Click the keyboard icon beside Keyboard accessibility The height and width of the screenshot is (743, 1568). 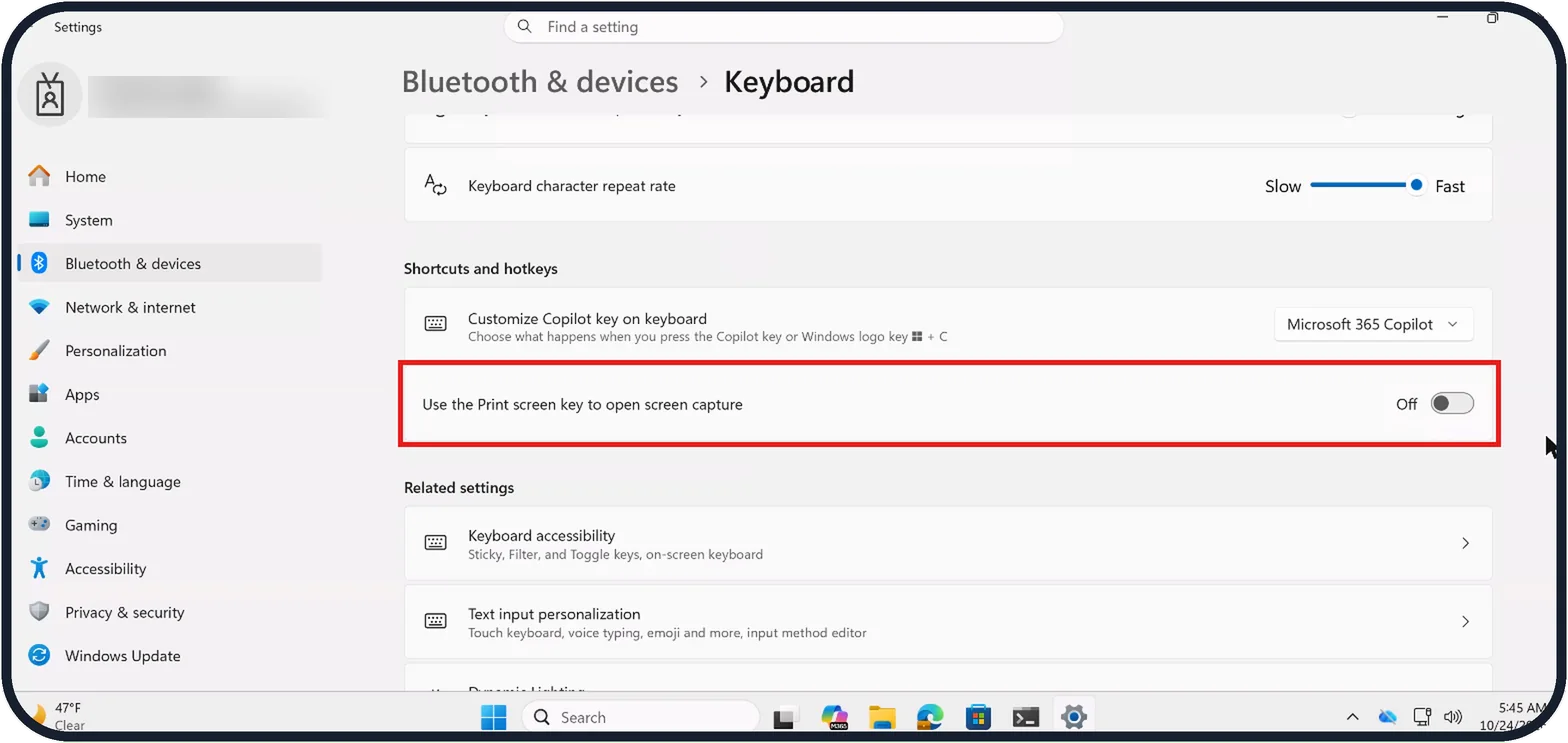tap(435, 543)
